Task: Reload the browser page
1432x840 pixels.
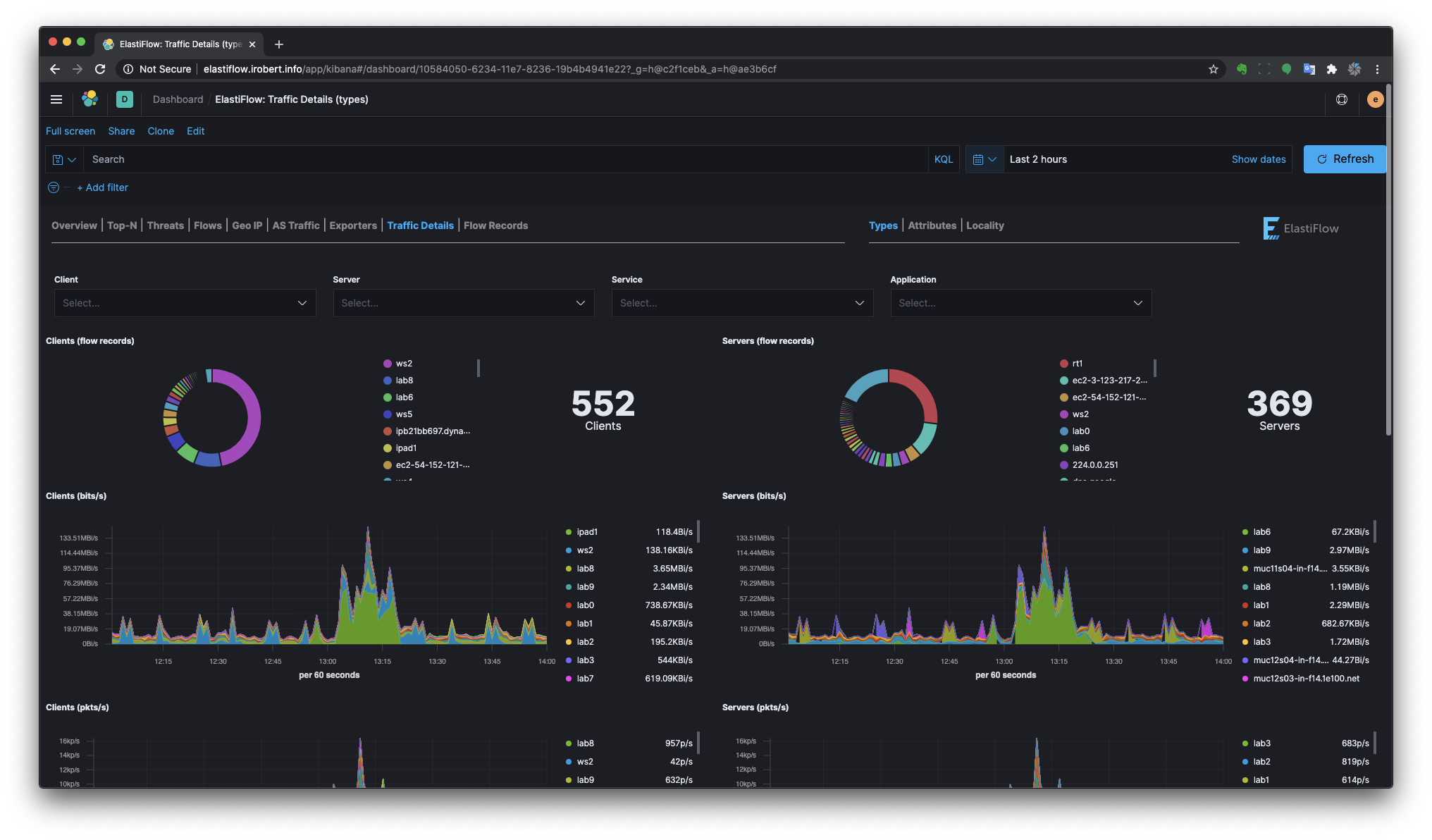Action: coord(100,69)
